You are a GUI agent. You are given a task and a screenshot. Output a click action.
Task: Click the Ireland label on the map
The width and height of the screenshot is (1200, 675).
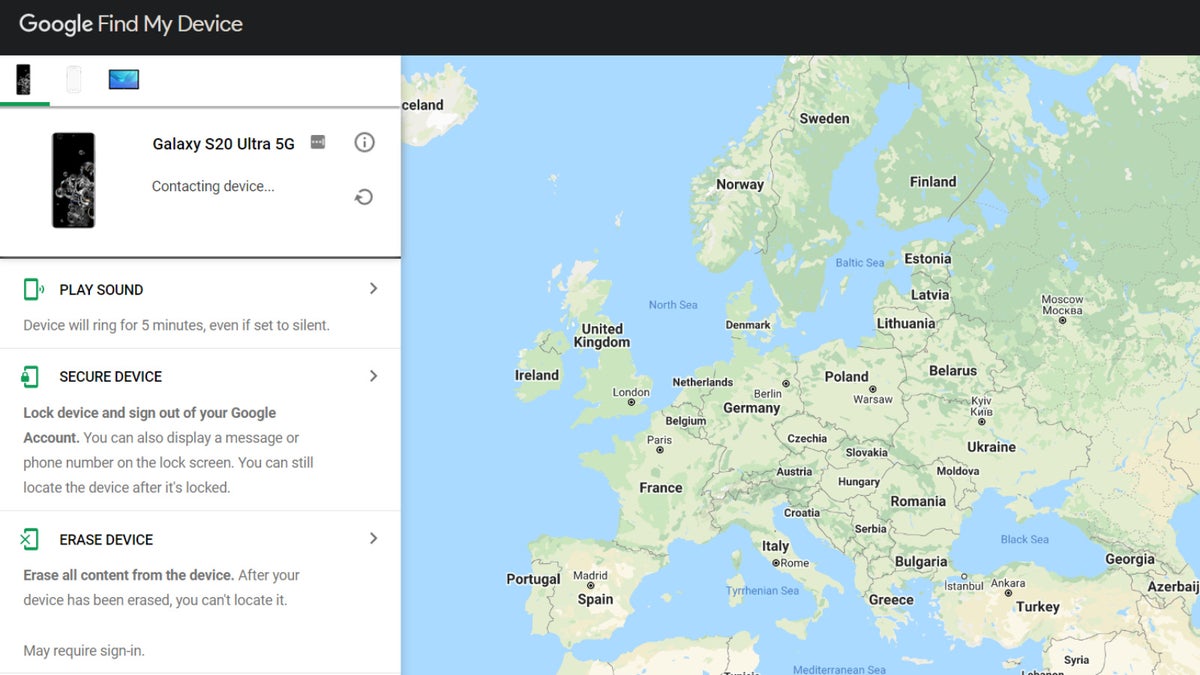coord(537,375)
